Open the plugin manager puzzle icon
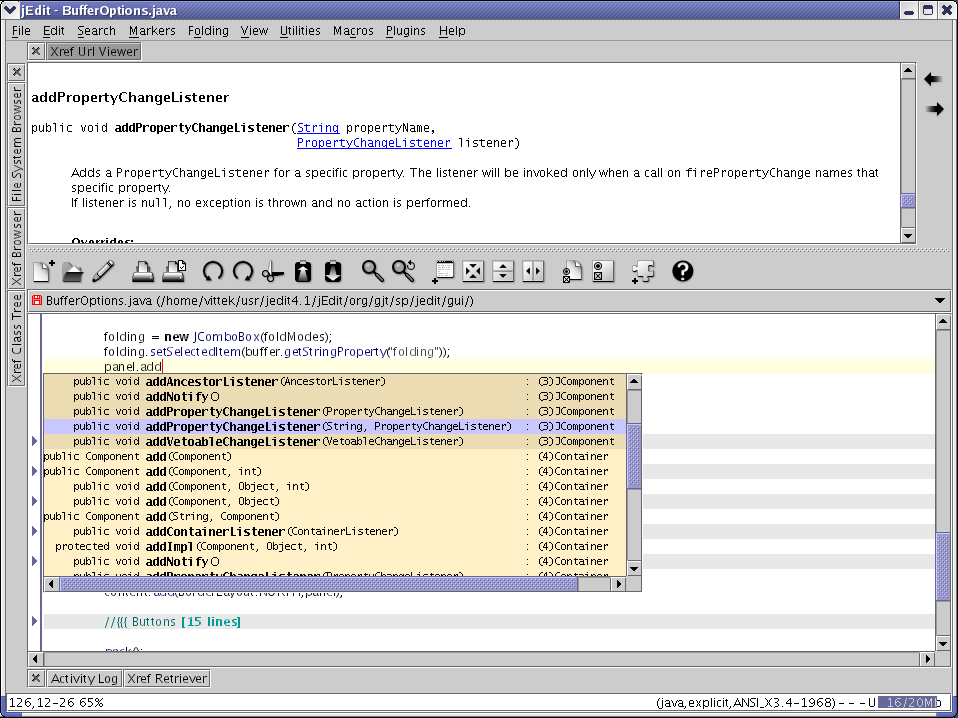This screenshot has width=958, height=718. tap(643, 271)
